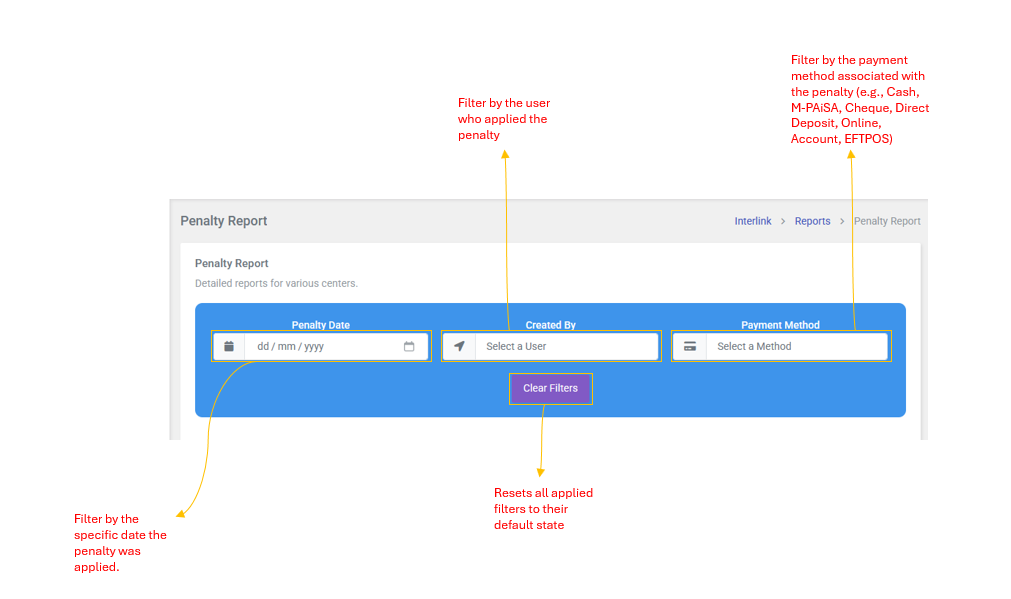The width and height of the screenshot is (1011, 599).
Task: Select the yyyy year segment in Penalty Date
Action: tap(313, 346)
